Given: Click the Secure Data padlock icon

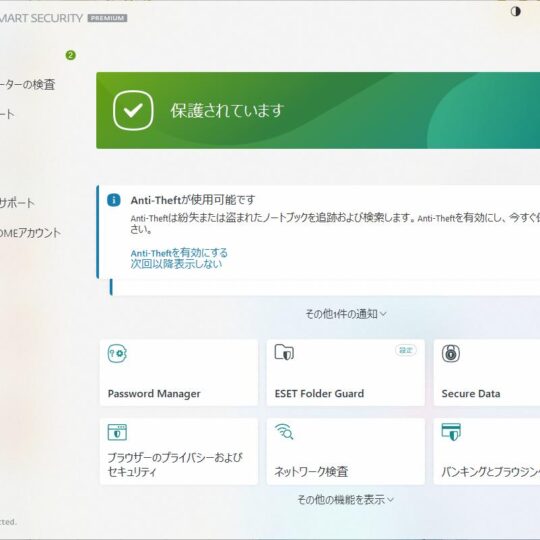Looking at the screenshot, I should 451,353.
